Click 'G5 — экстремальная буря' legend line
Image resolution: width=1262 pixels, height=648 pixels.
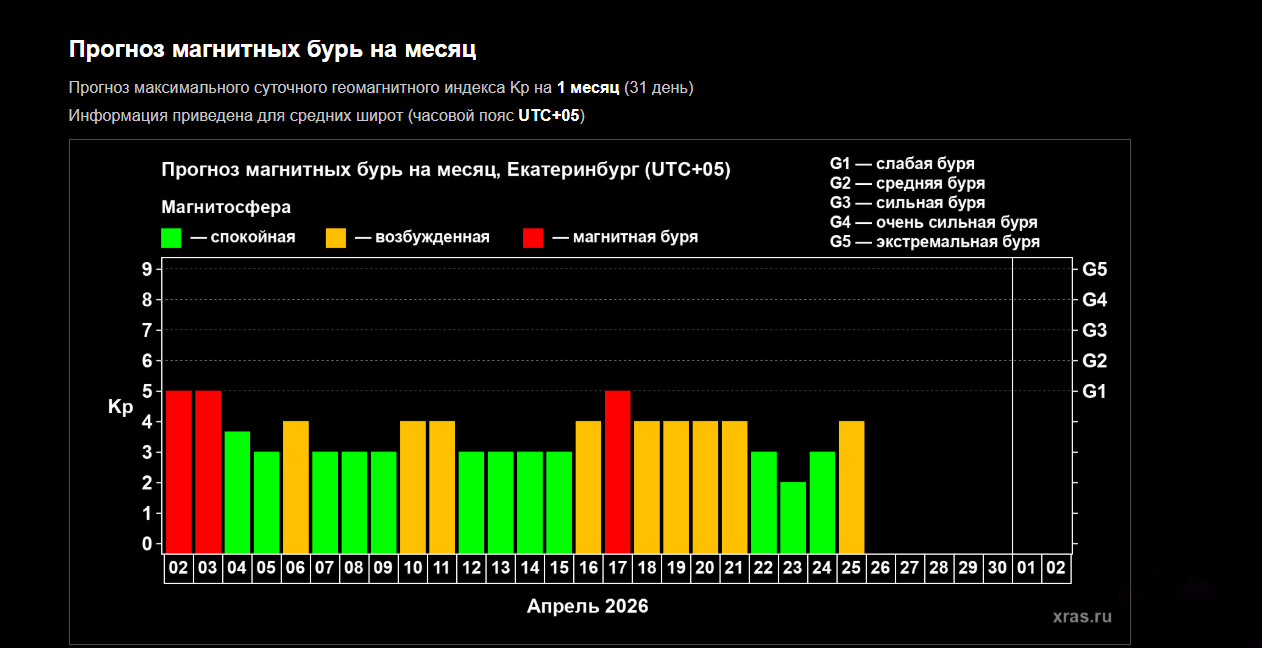click(935, 242)
